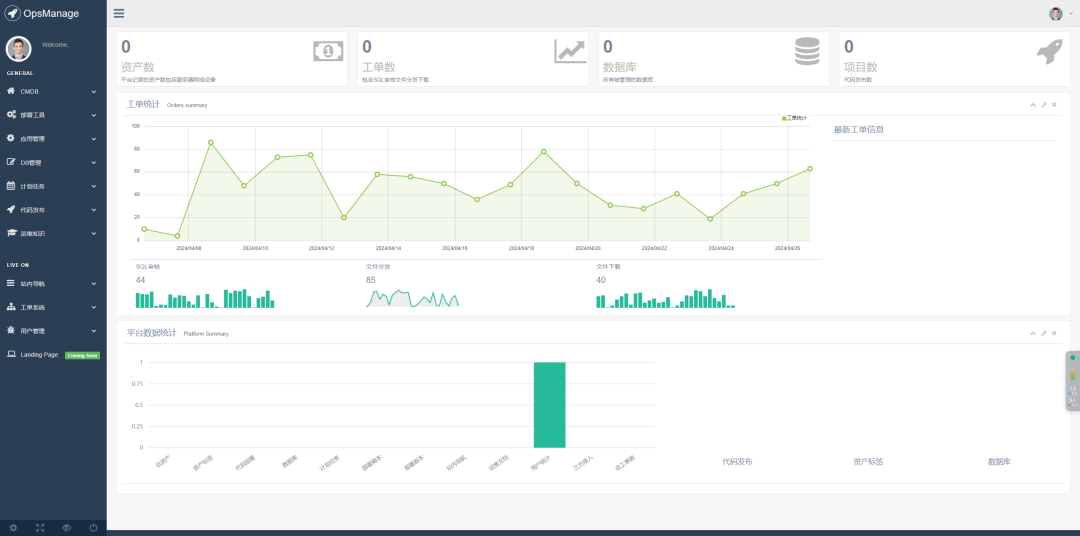This screenshot has width=1080, height=536.
Task: Open the user dropdown arrow at top right
Action: (1070, 13)
